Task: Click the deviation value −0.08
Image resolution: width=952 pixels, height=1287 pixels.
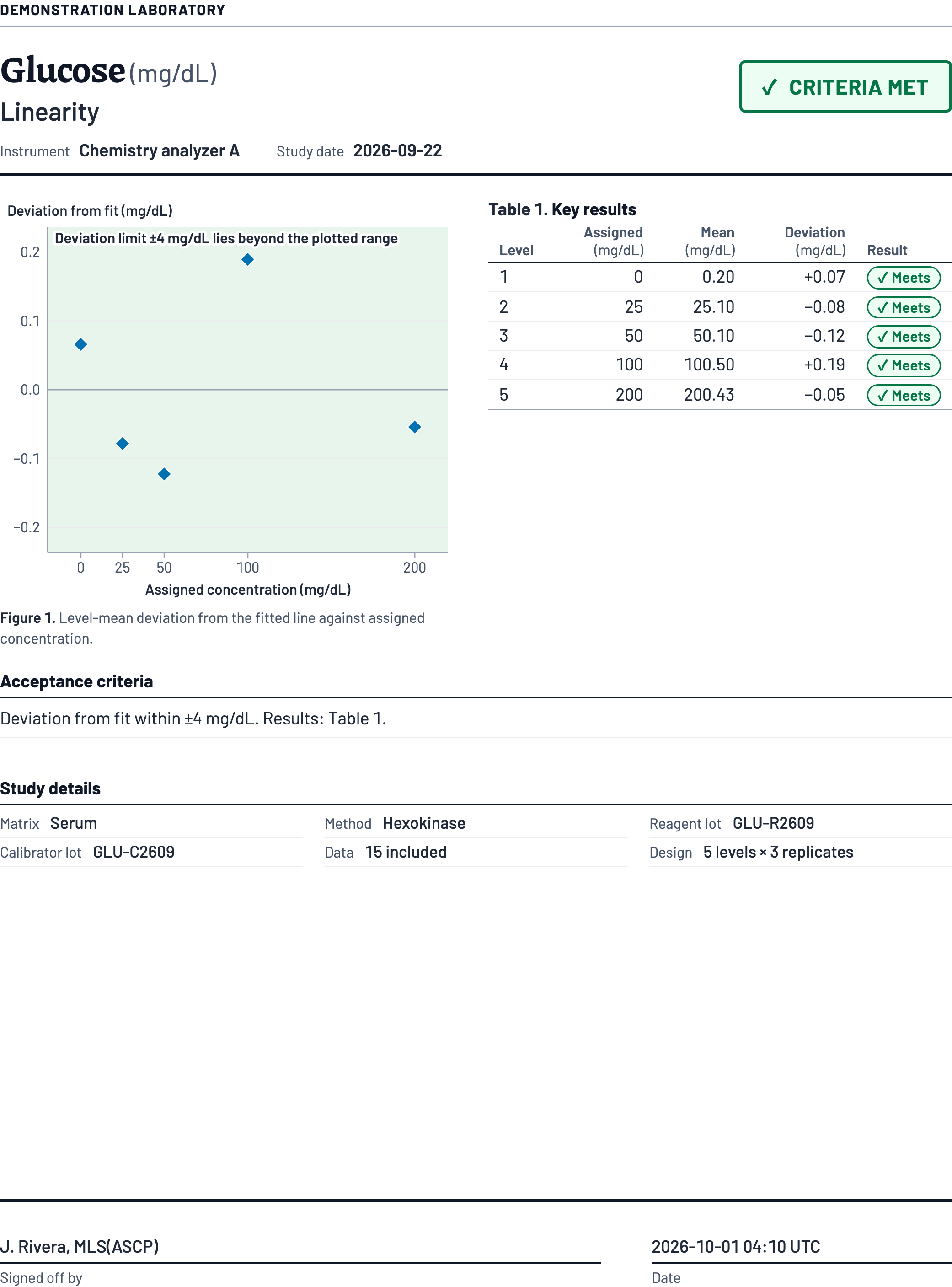Action: tap(824, 306)
